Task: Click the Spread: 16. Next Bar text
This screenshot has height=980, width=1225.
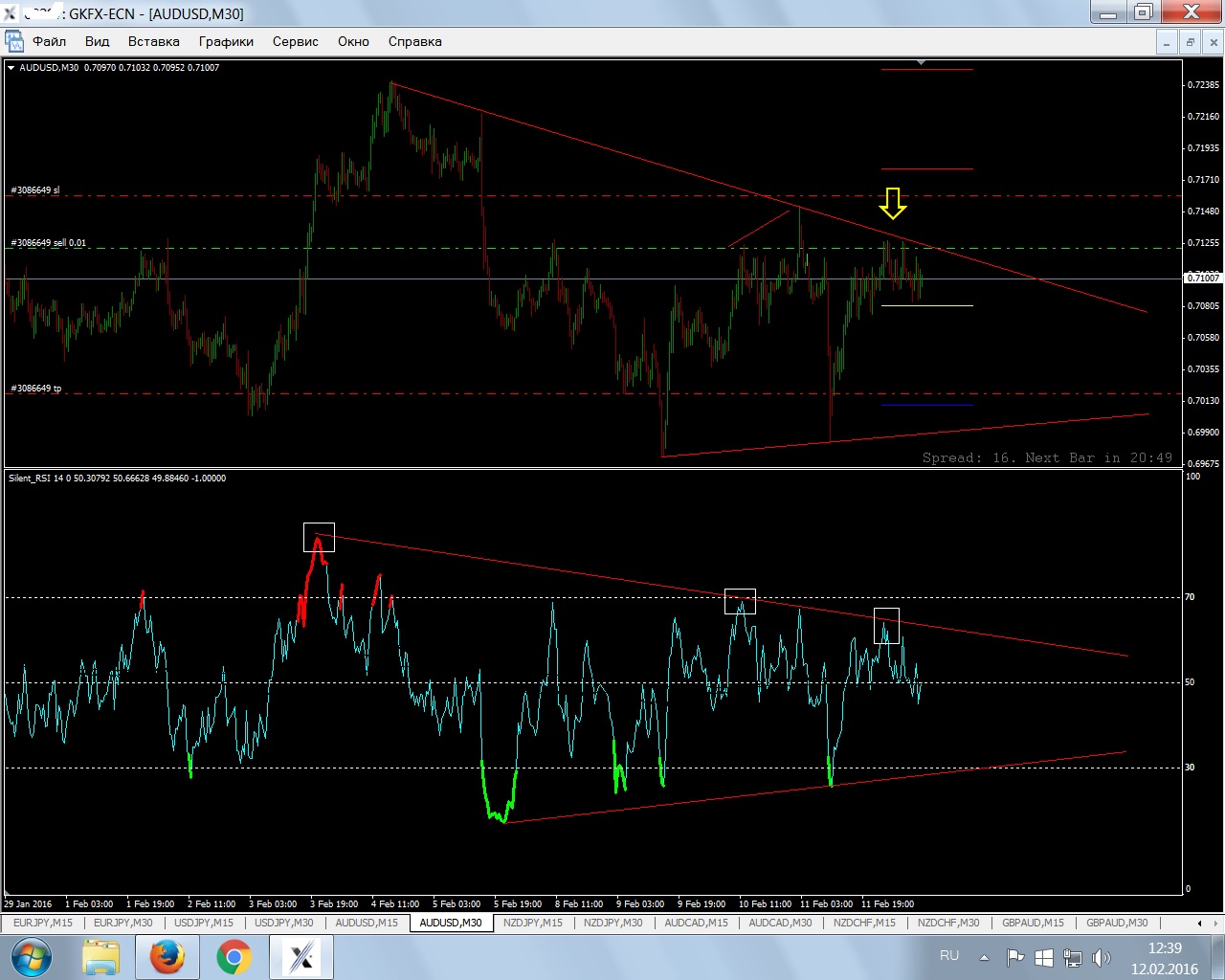Action: pos(1047,457)
